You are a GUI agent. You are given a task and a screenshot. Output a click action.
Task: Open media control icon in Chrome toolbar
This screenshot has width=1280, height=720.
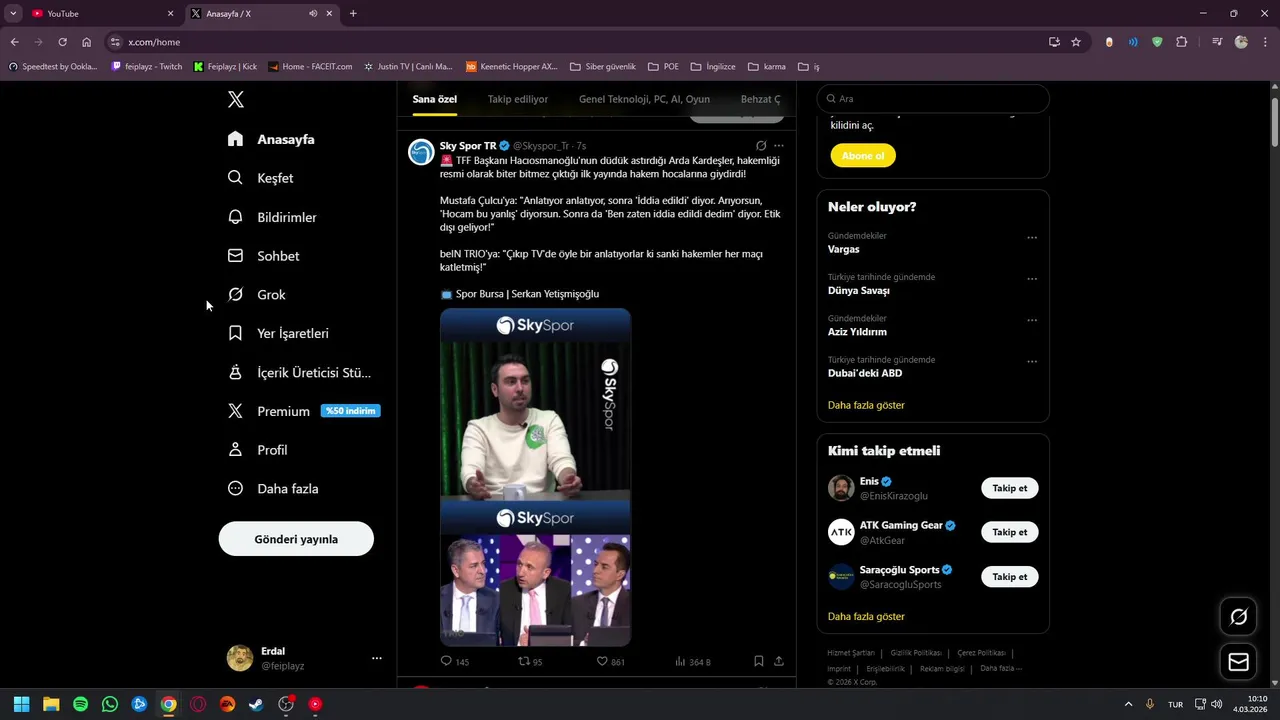pyautogui.click(x=1217, y=42)
